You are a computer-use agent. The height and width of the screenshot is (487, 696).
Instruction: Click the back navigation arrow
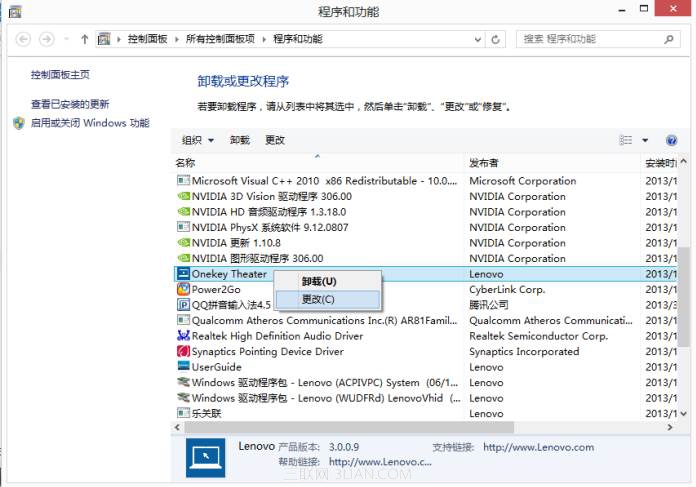22,39
